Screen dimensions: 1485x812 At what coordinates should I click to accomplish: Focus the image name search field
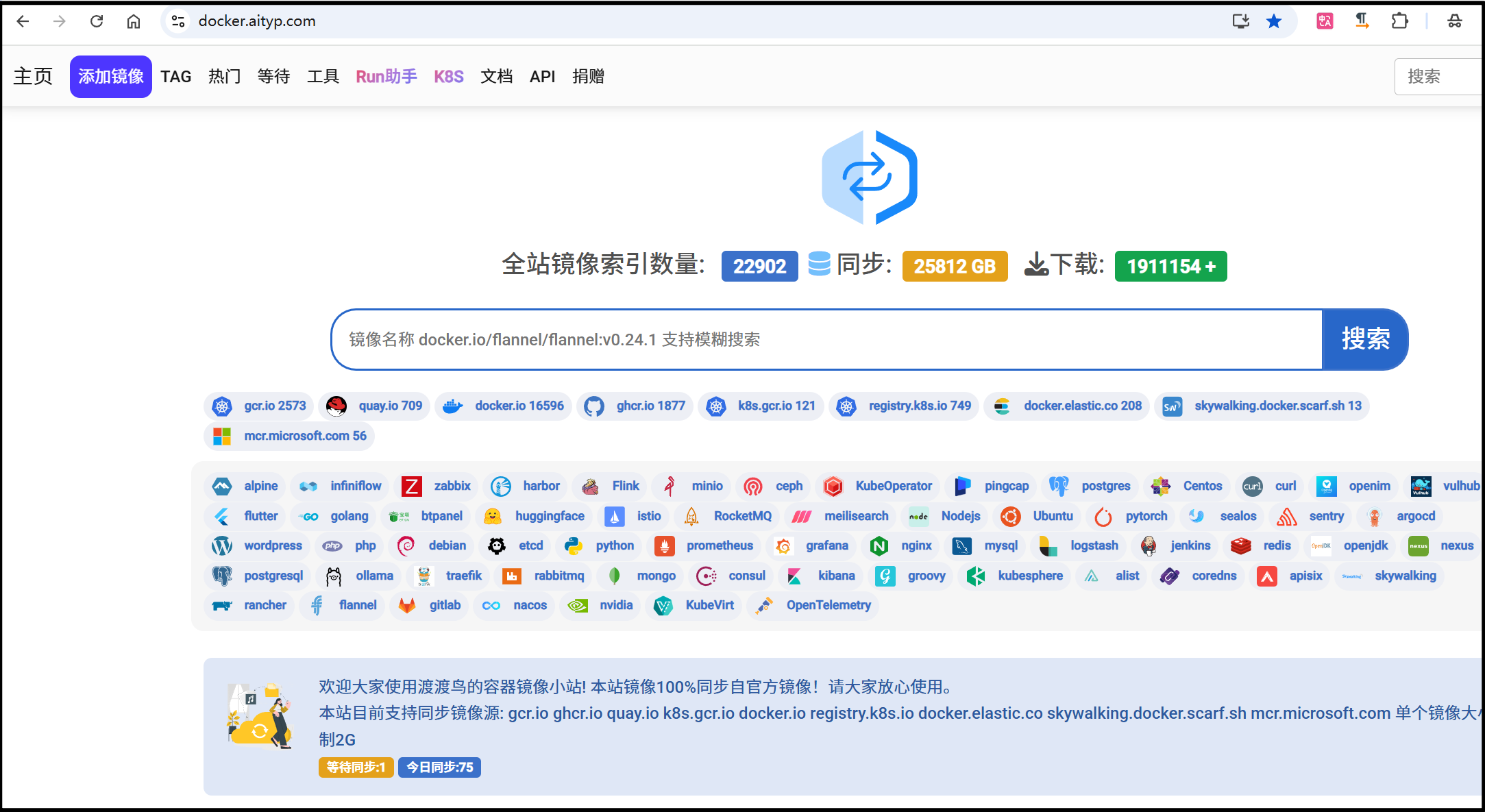[827, 339]
